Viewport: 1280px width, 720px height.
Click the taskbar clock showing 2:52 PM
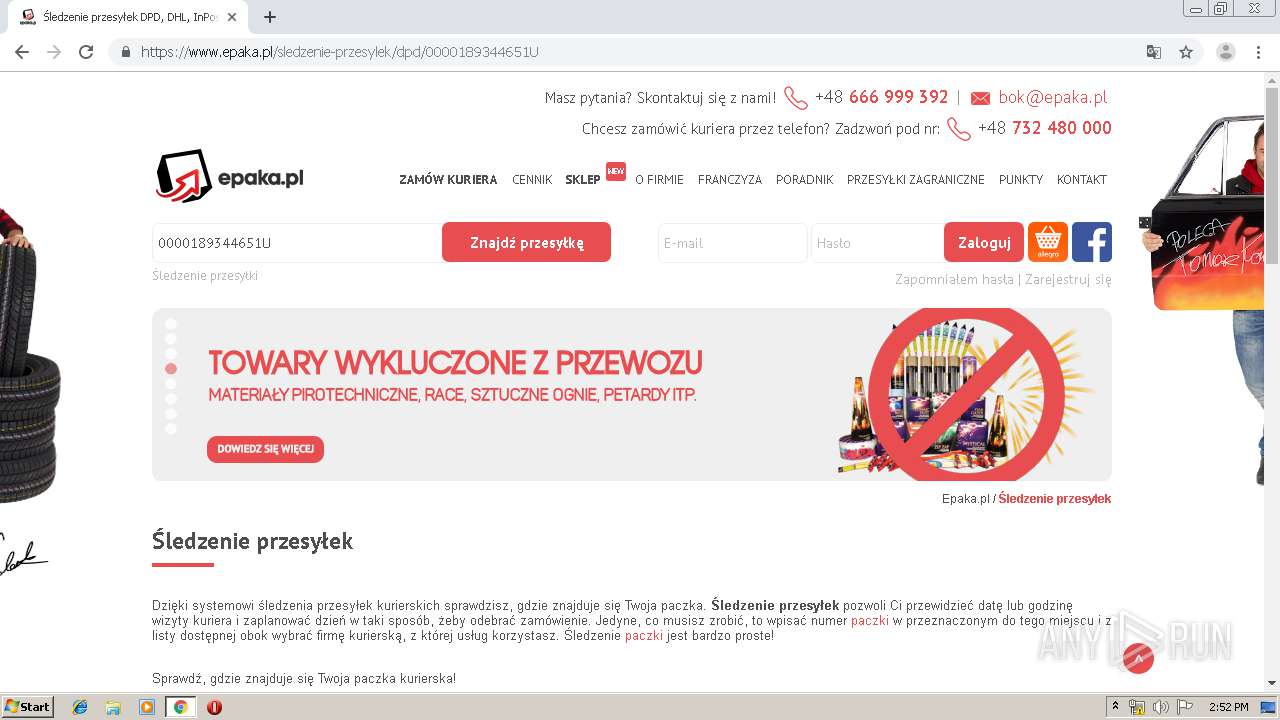[x=1228, y=707]
